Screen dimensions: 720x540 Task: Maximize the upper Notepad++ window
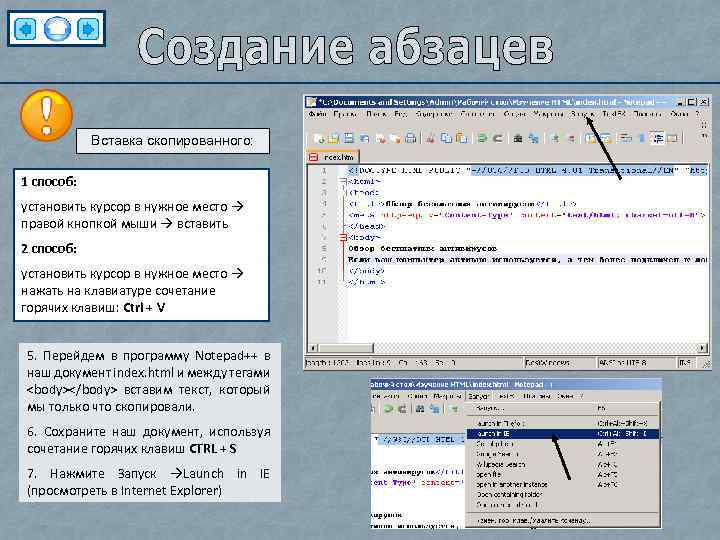(691, 102)
